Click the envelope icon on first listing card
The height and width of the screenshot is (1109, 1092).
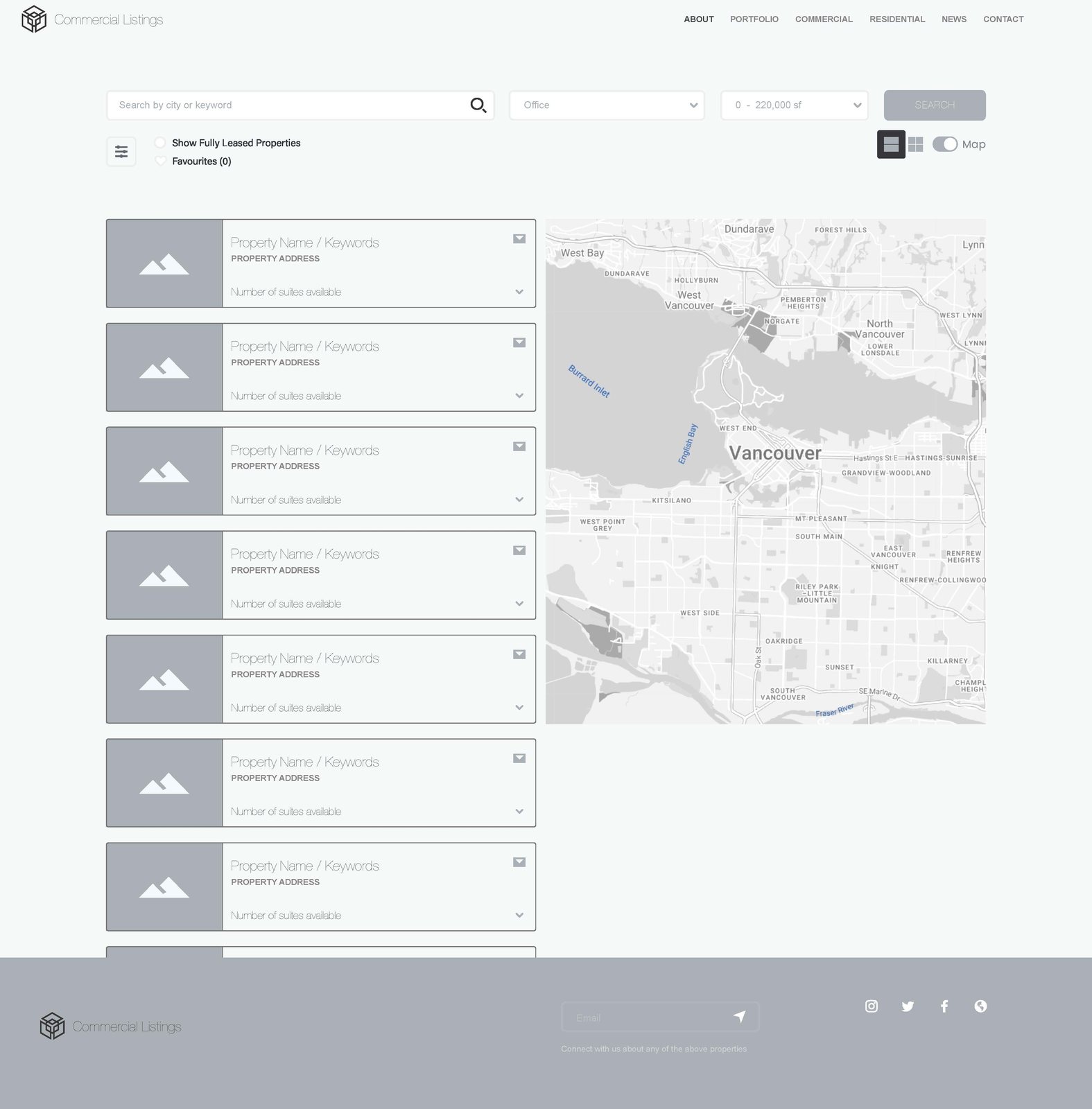click(519, 238)
